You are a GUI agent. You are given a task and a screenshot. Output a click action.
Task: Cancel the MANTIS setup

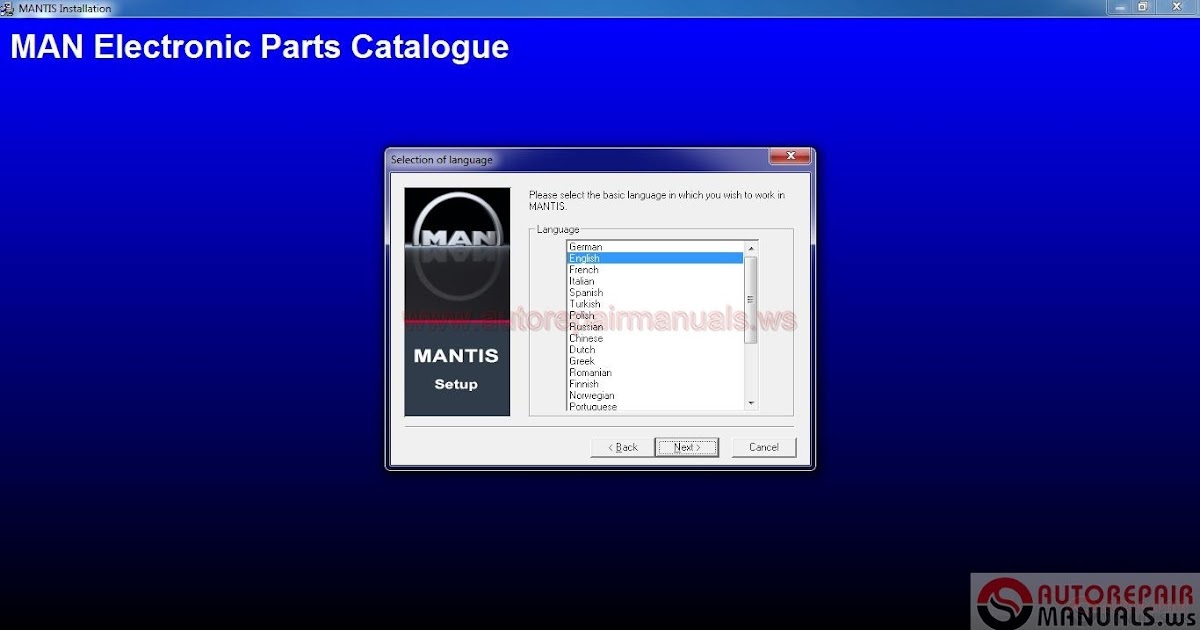(x=764, y=447)
